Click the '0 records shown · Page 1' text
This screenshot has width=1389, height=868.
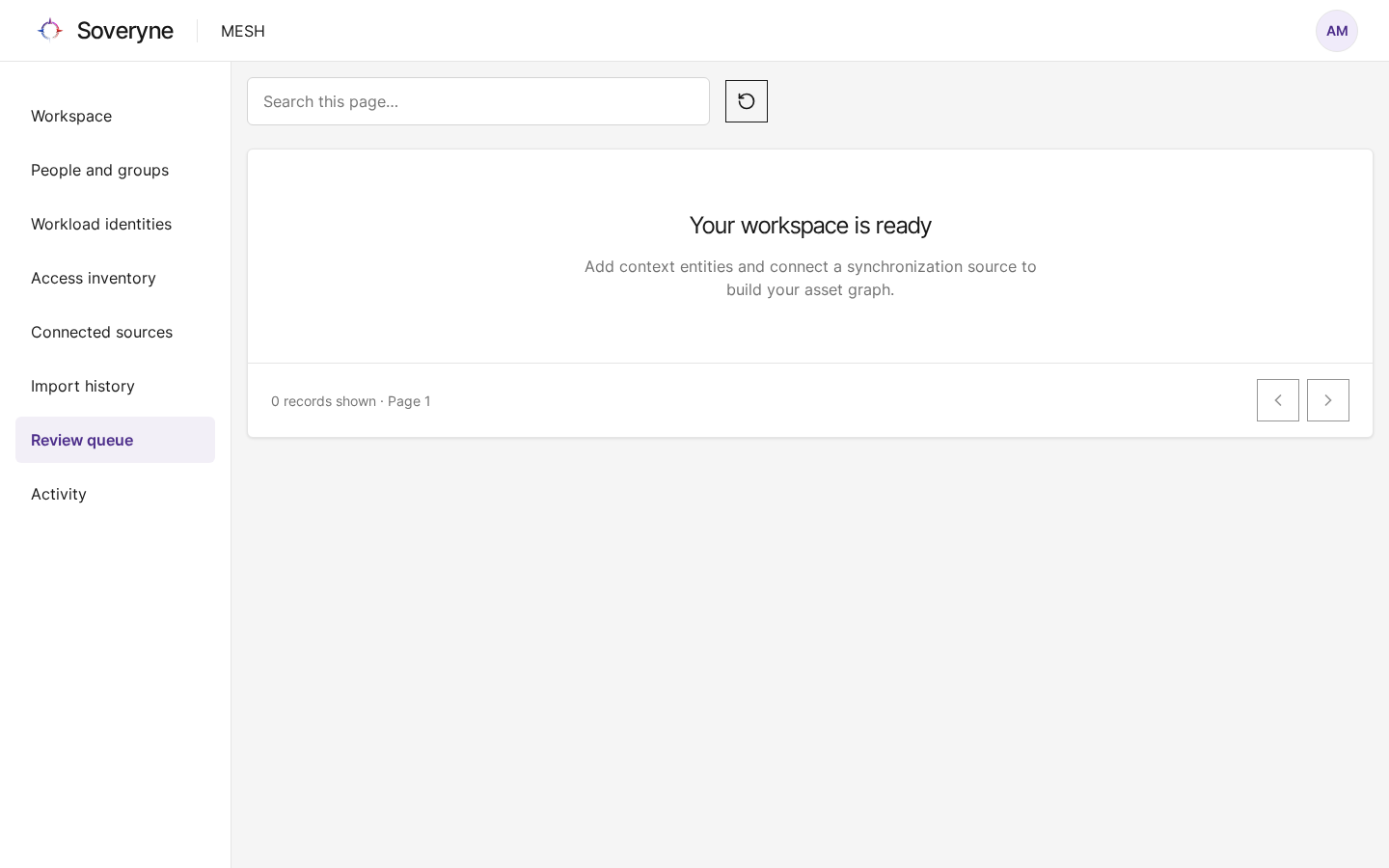[351, 401]
